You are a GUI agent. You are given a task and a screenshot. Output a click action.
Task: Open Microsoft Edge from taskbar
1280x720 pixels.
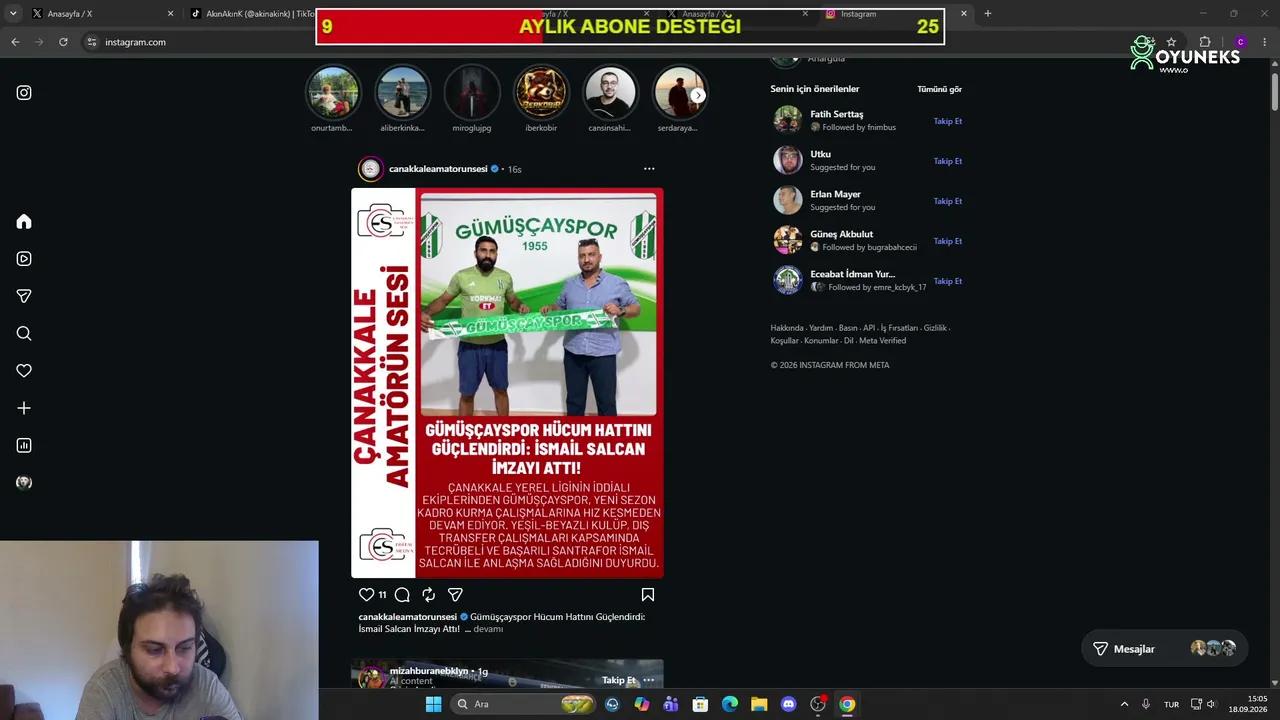[x=730, y=704]
